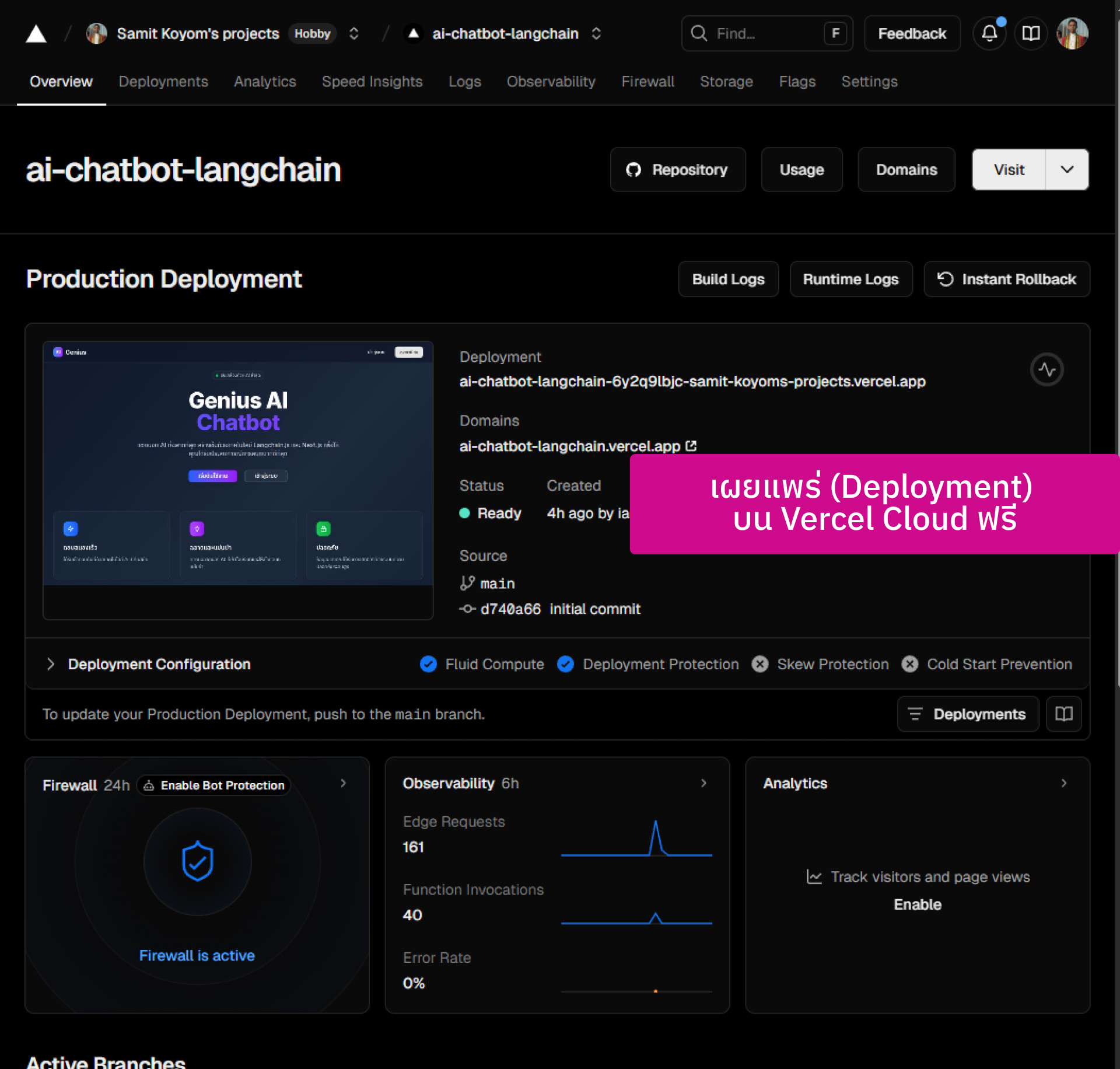
Task: Click the main branch link
Action: click(498, 583)
